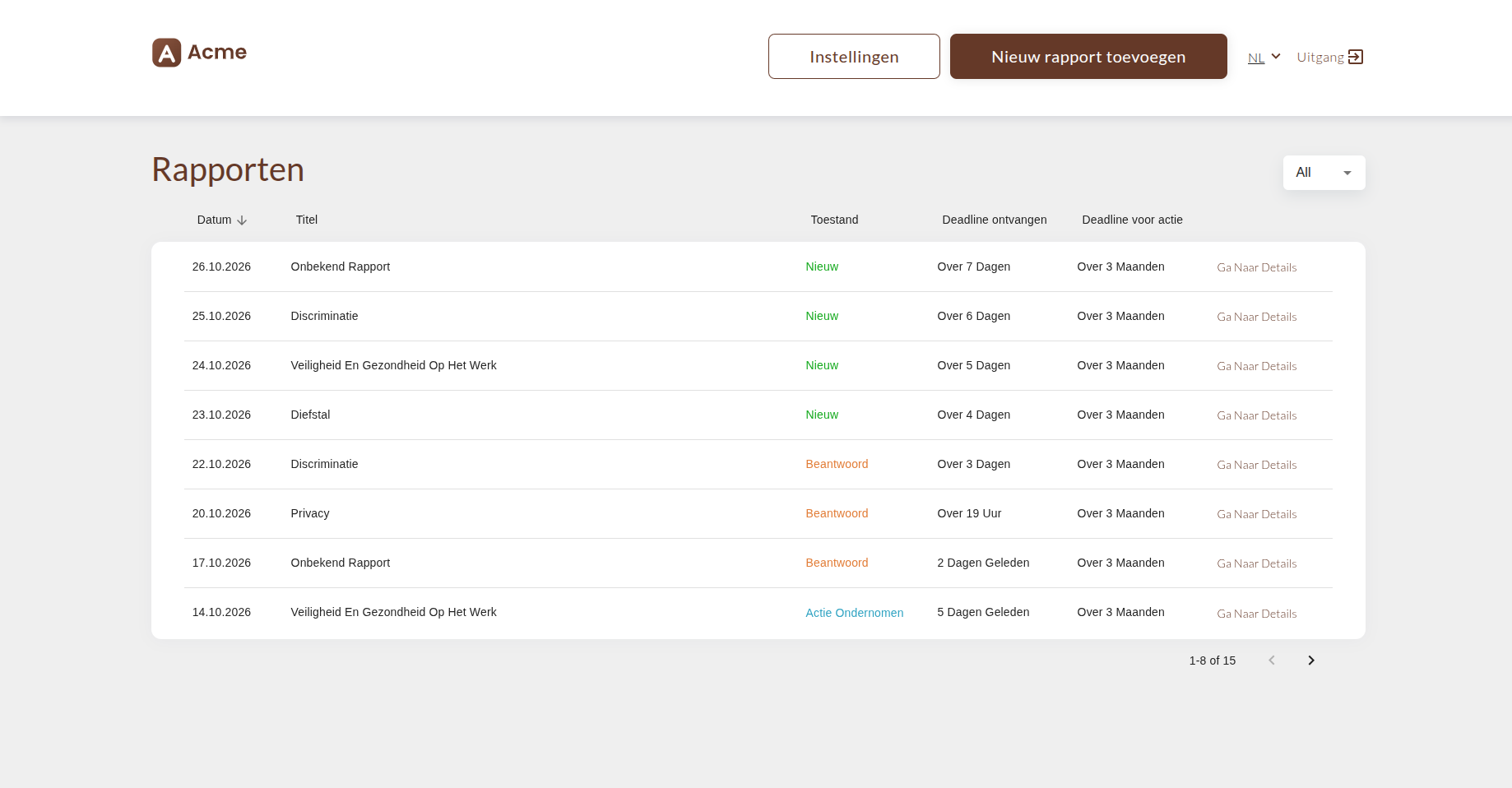
Task: Click the Over 7 Dagen deadline
Action: point(974,267)
